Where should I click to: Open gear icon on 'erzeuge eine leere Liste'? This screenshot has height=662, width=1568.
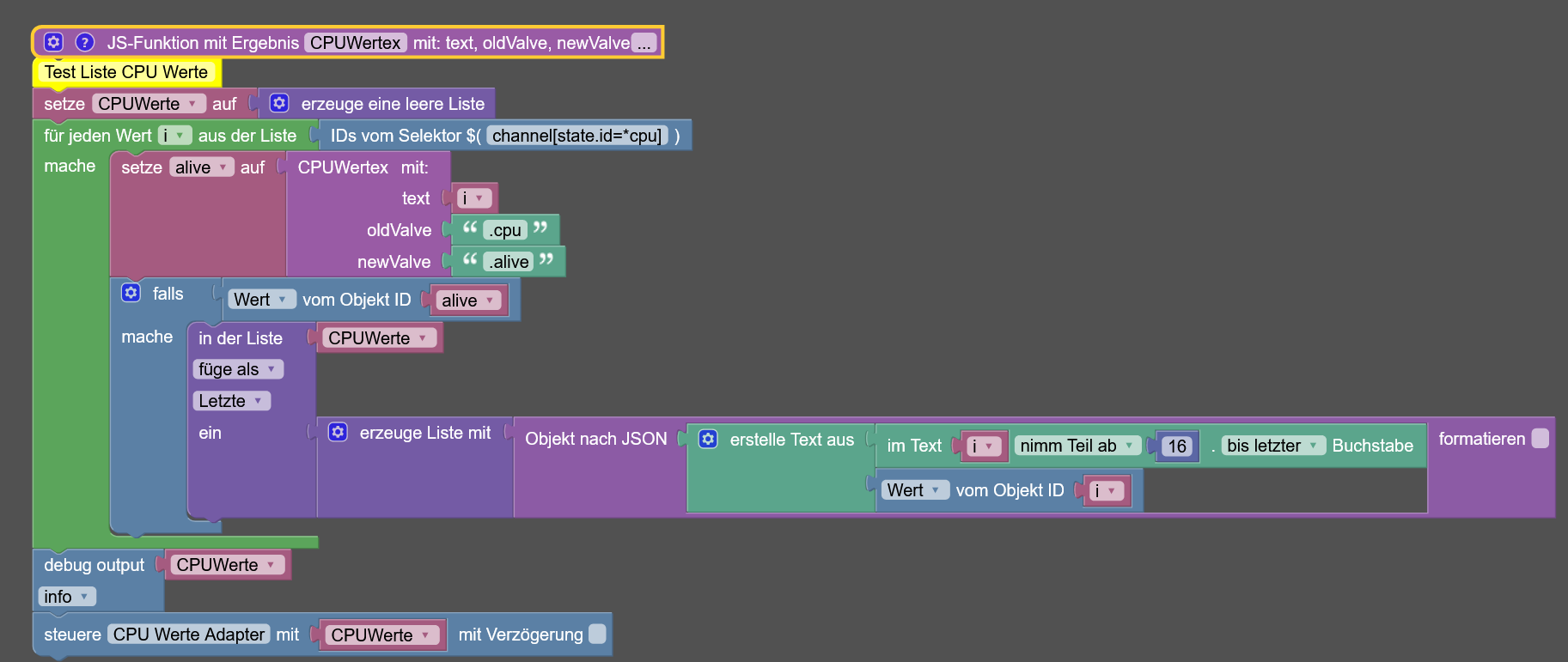(279, 103)
